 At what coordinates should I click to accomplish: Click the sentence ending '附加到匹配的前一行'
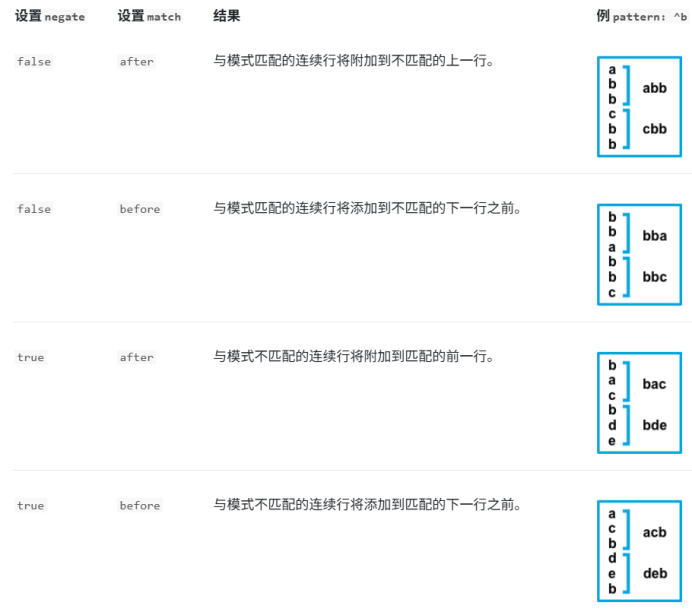pos(354,356)
